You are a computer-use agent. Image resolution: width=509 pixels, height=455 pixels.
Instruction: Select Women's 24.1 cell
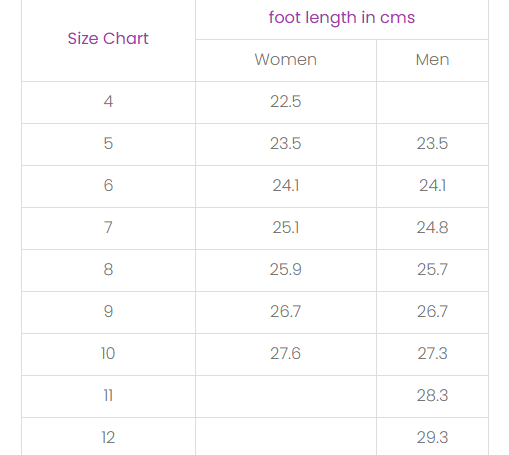click(x=286, y=185)
